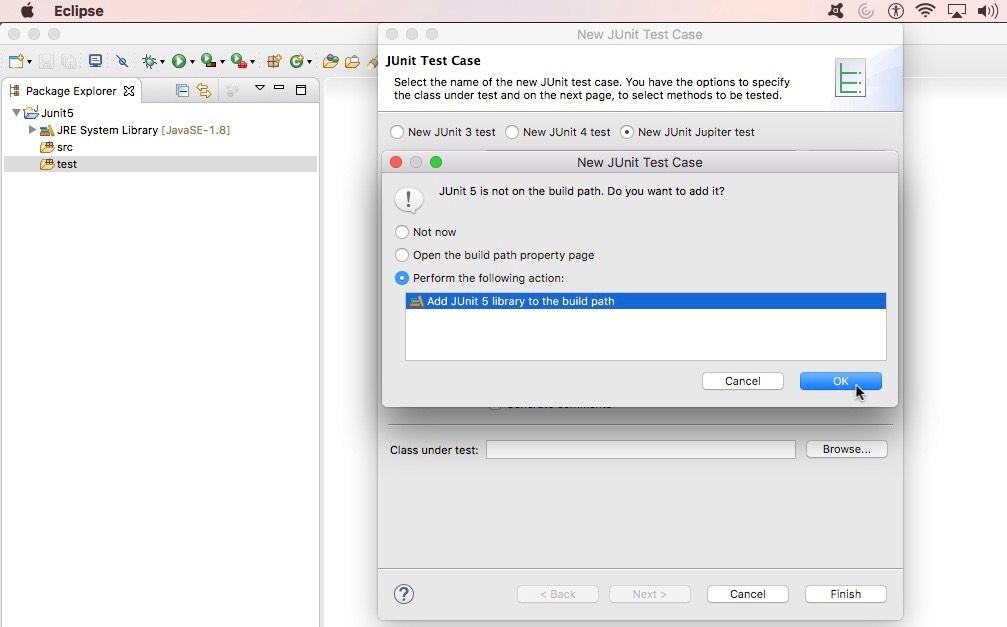1007x627 pixels.
Task: Click the Skip All Breakpoints icon
Action: 122,61
